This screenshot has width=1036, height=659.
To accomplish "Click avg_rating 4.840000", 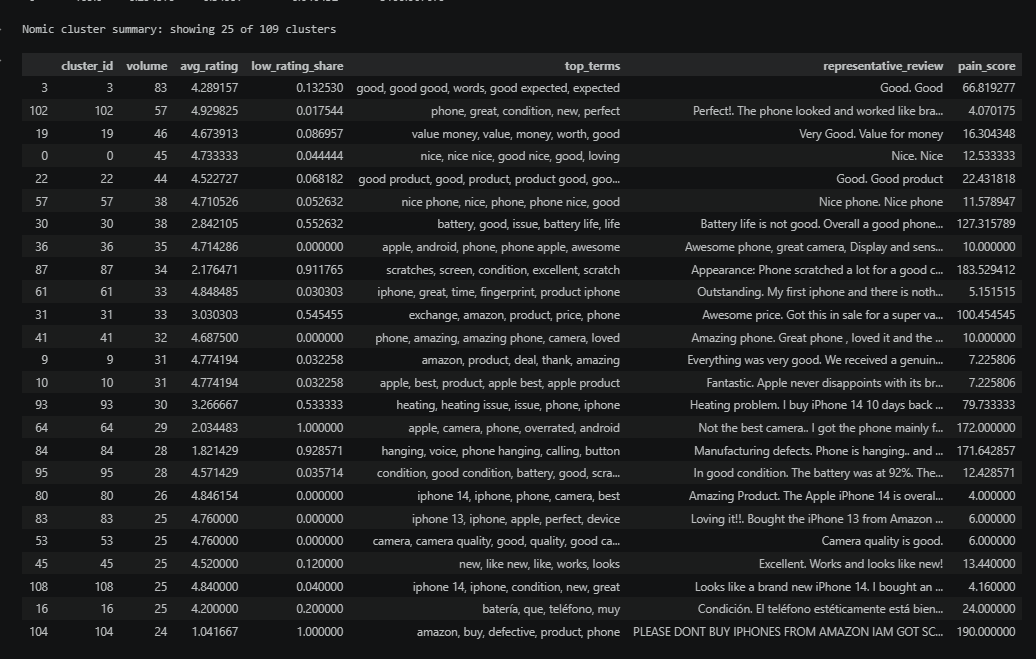I will tap(214, 587).
